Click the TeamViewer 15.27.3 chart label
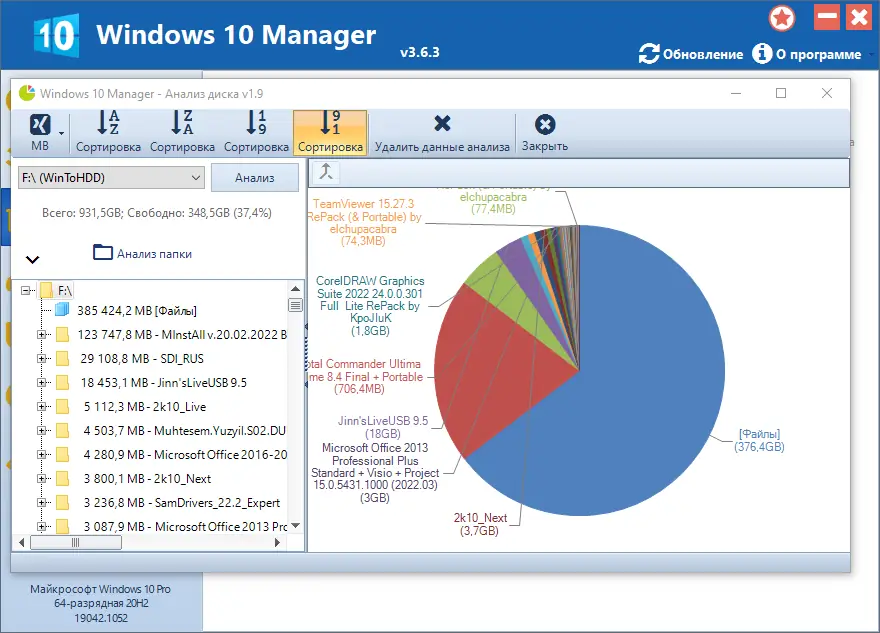 [x=364, y=222]
